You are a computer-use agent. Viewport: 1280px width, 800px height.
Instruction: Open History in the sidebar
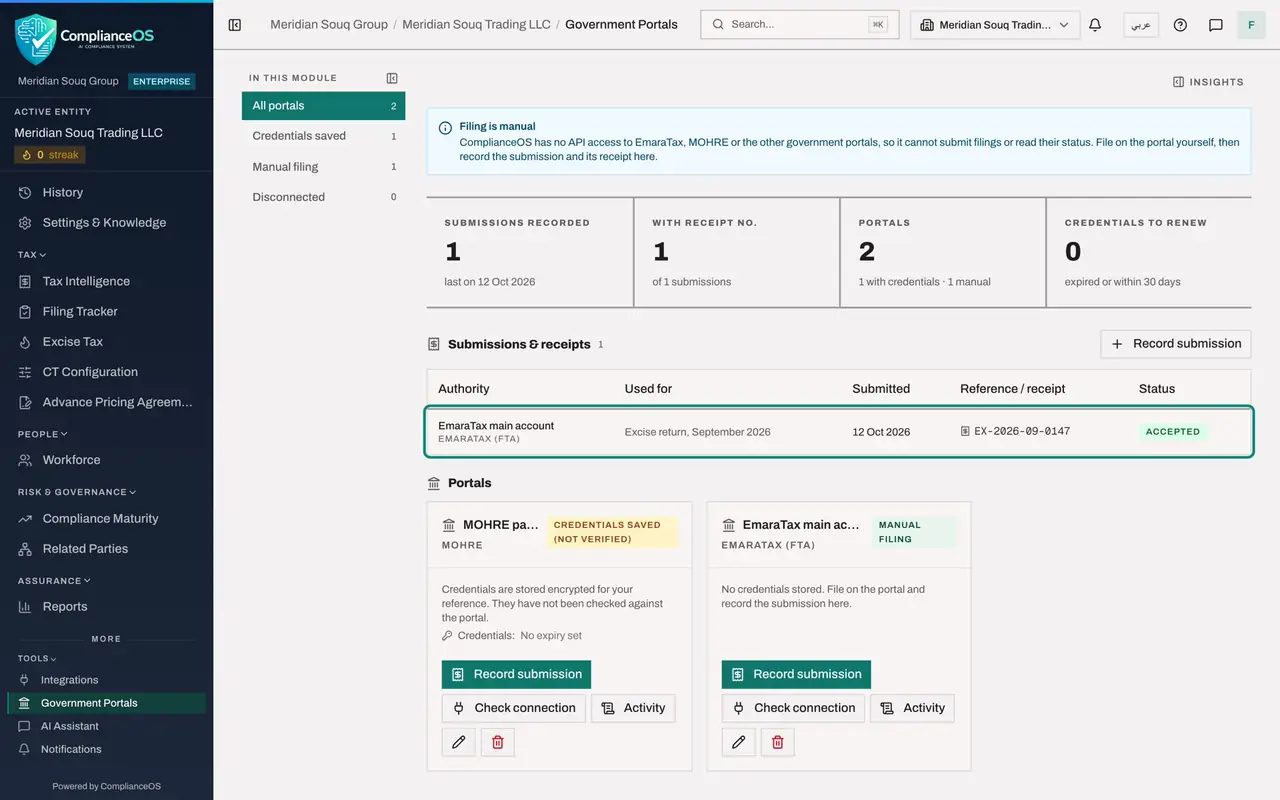click(107, 192)
